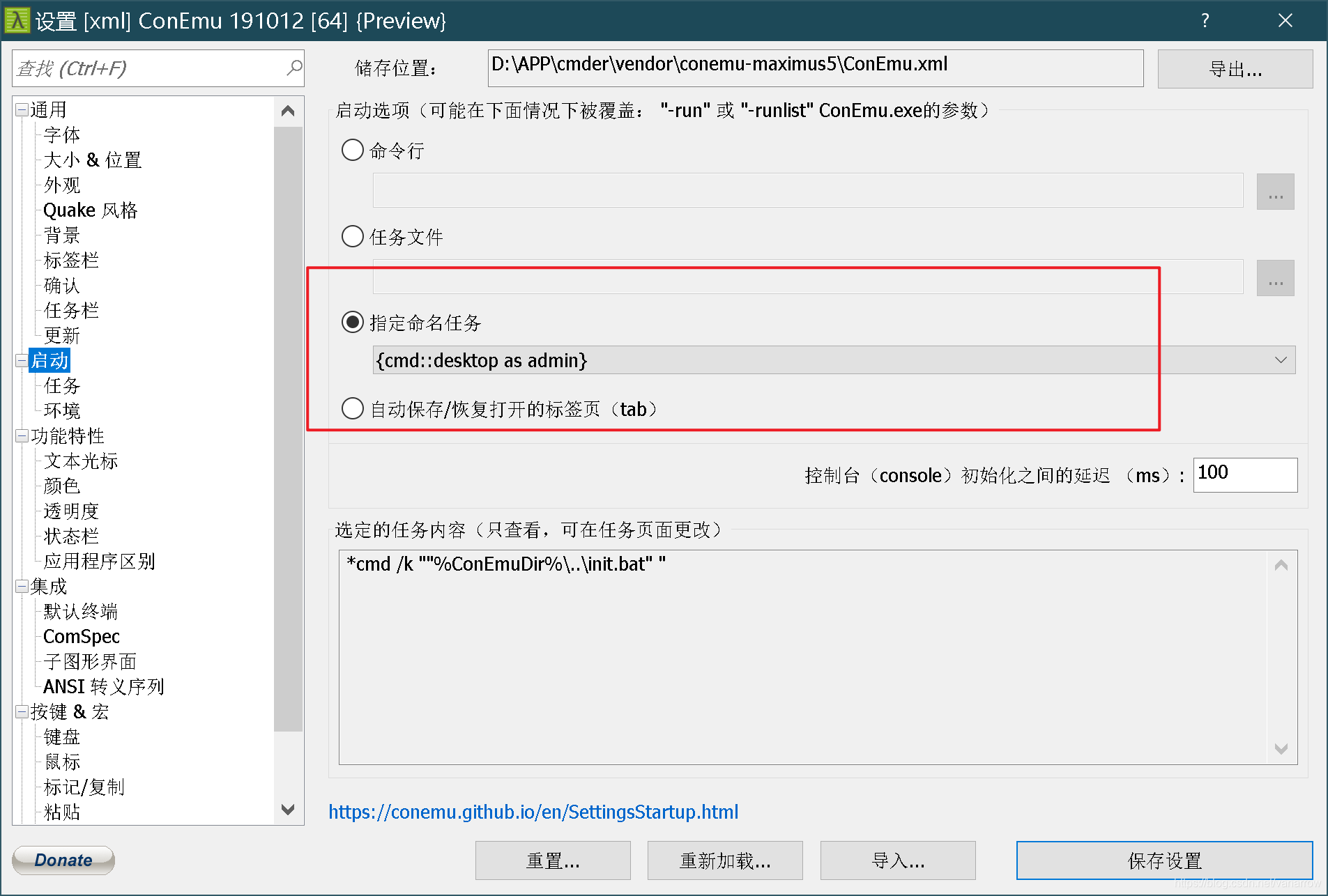Open the 确认 settings page
The height and width of the screenshot is (896, 1328).
coord(61,285)
